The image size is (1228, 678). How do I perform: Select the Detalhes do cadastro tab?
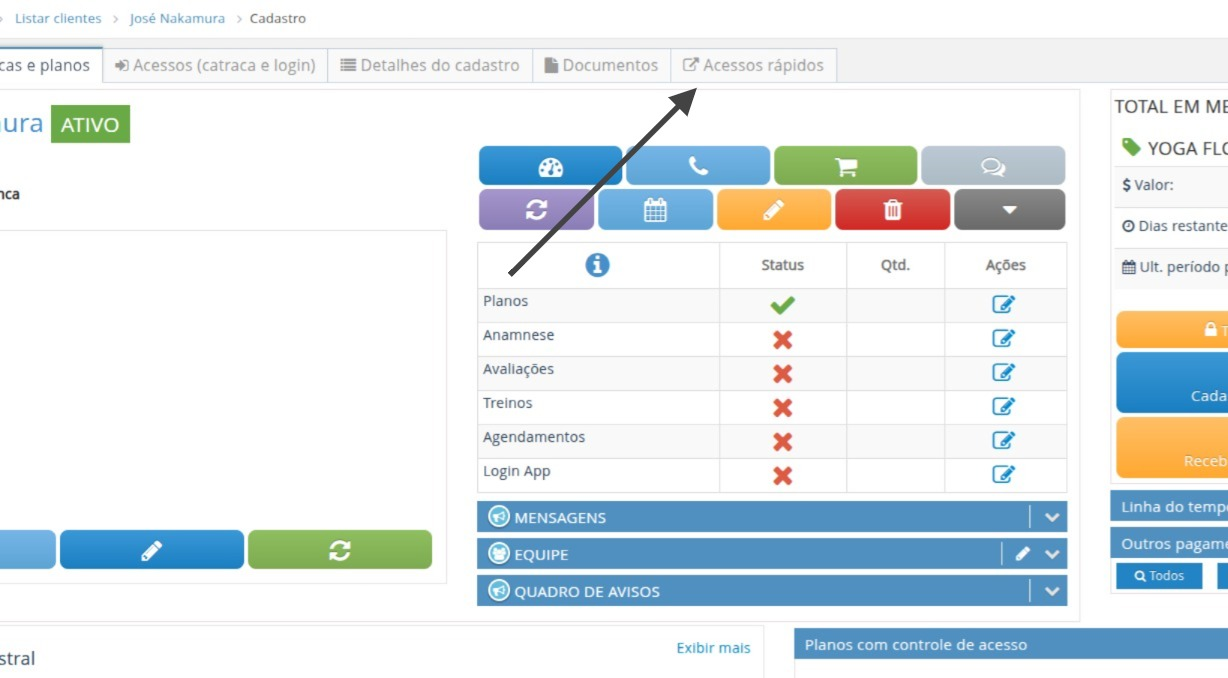pos(430,66)
